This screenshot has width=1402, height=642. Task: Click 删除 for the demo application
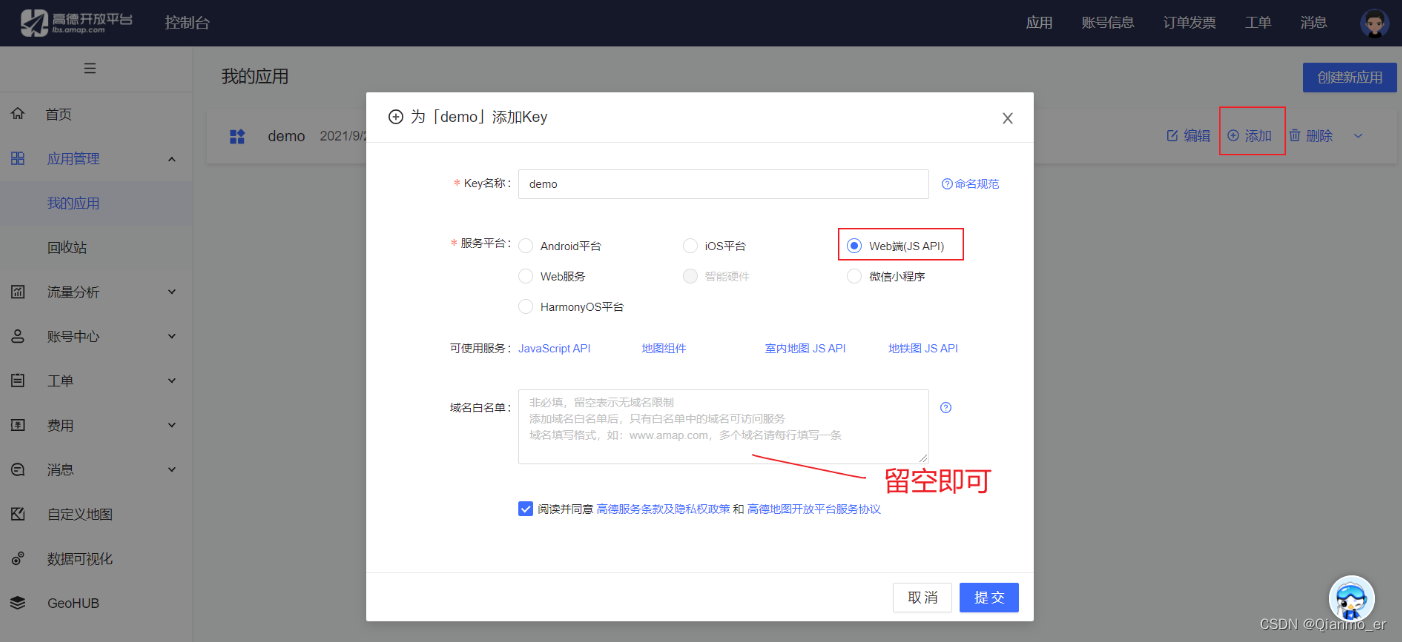point(1310,136)
